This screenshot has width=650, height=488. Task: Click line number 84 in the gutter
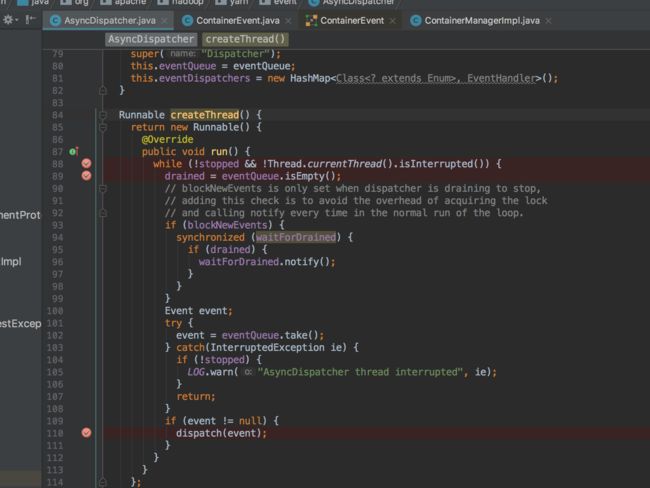tap(57, 115)
